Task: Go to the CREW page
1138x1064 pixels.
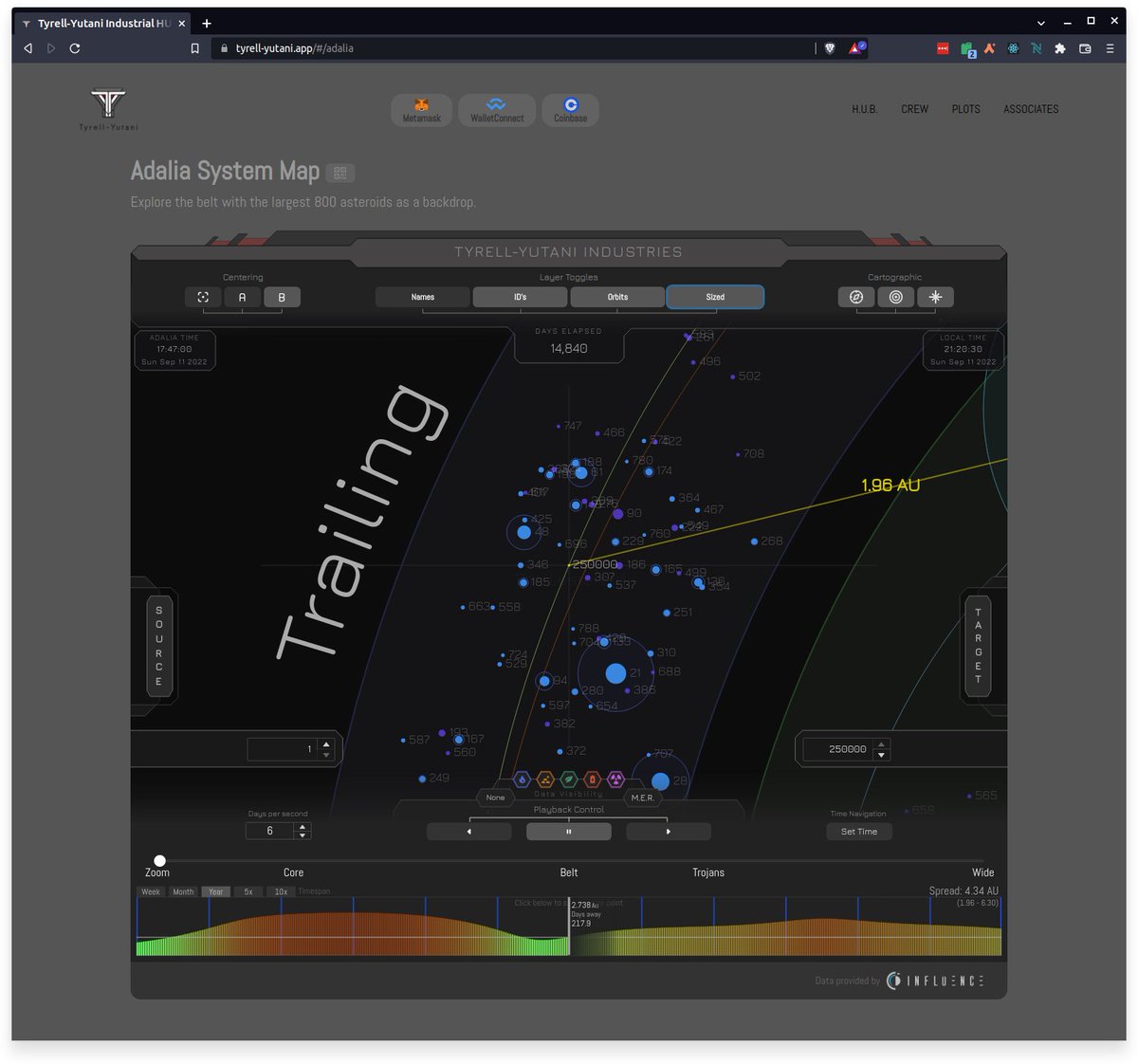Action: pyautogui.click(x=914, y=109)
